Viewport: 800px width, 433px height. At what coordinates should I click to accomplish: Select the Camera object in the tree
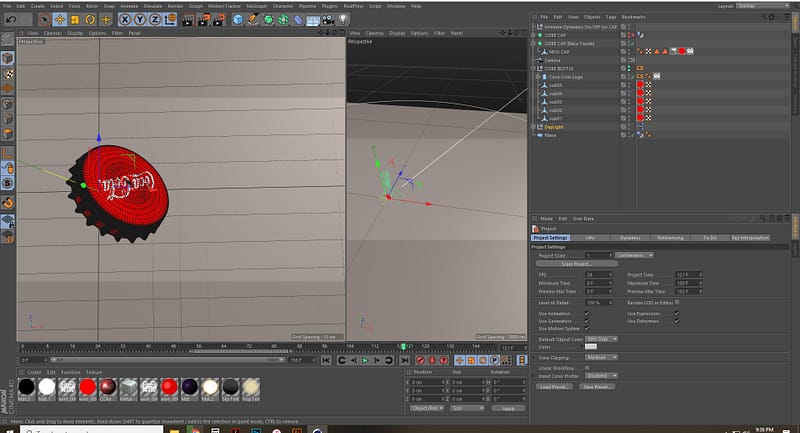[x=552, y=60]
